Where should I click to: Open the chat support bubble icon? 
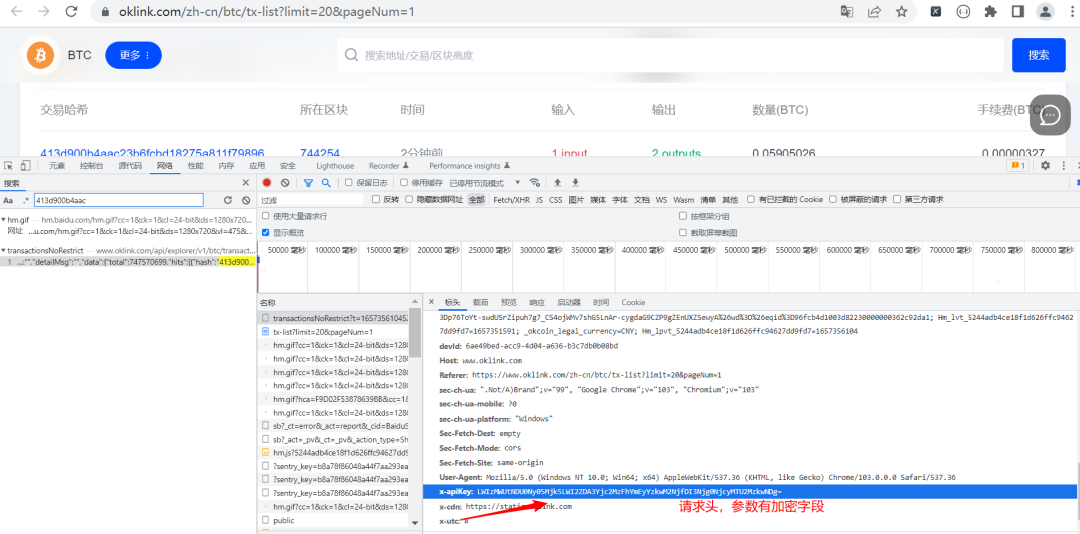pyautogui.click(x=1050, y=115)
